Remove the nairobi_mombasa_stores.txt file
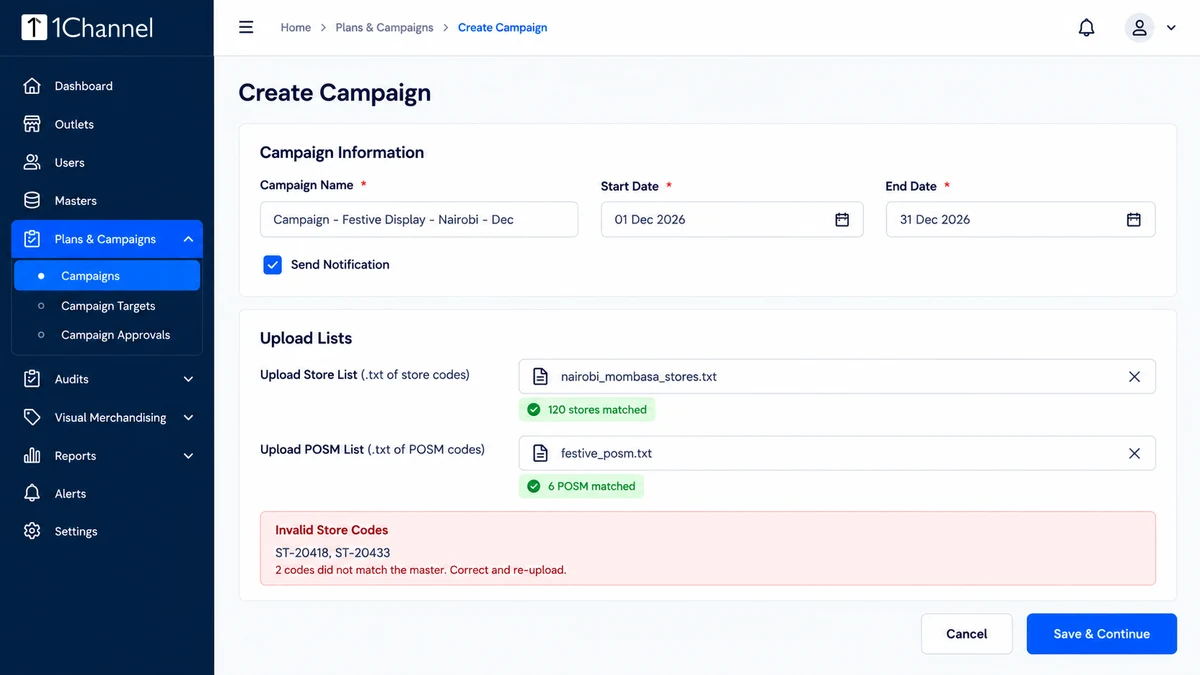Image resolution: width=1200 pixels, height=675 pixels. coord(1134,377)
